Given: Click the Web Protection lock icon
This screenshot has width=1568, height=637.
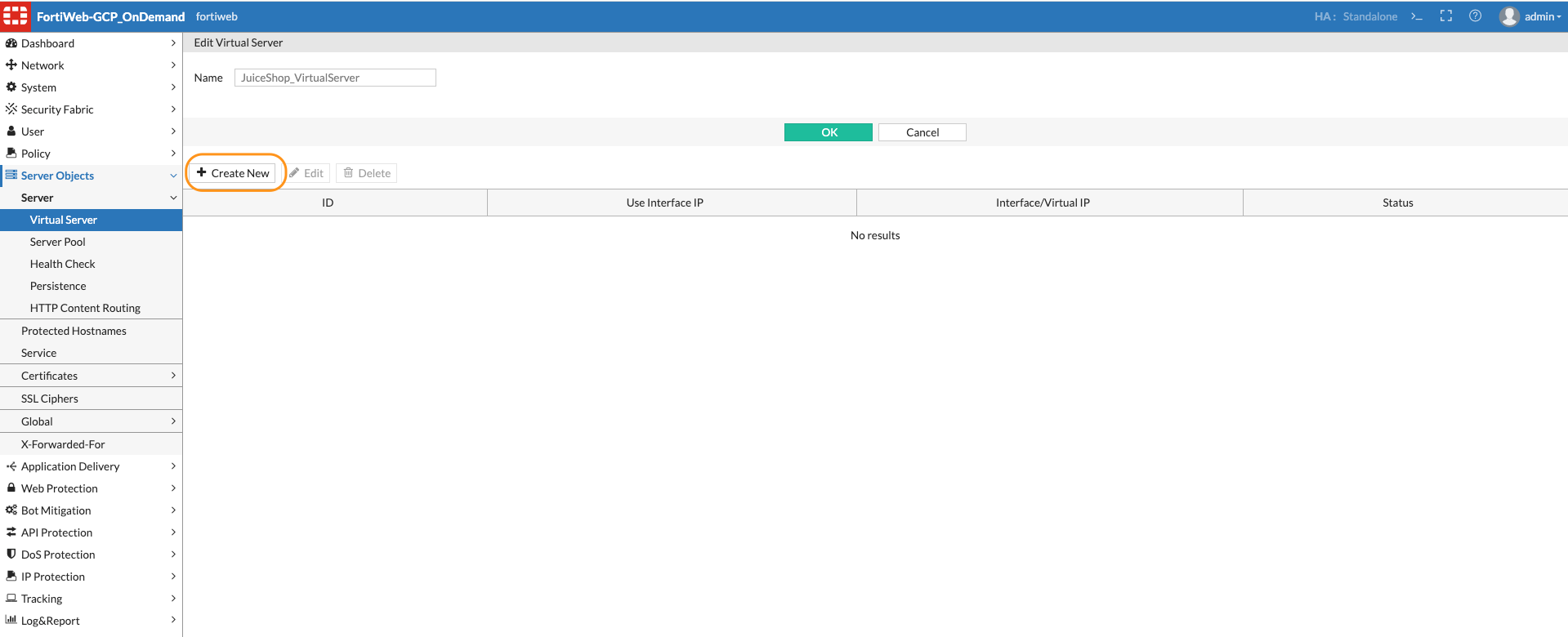Looking at the screenshot, I should [x=11, y=488].
